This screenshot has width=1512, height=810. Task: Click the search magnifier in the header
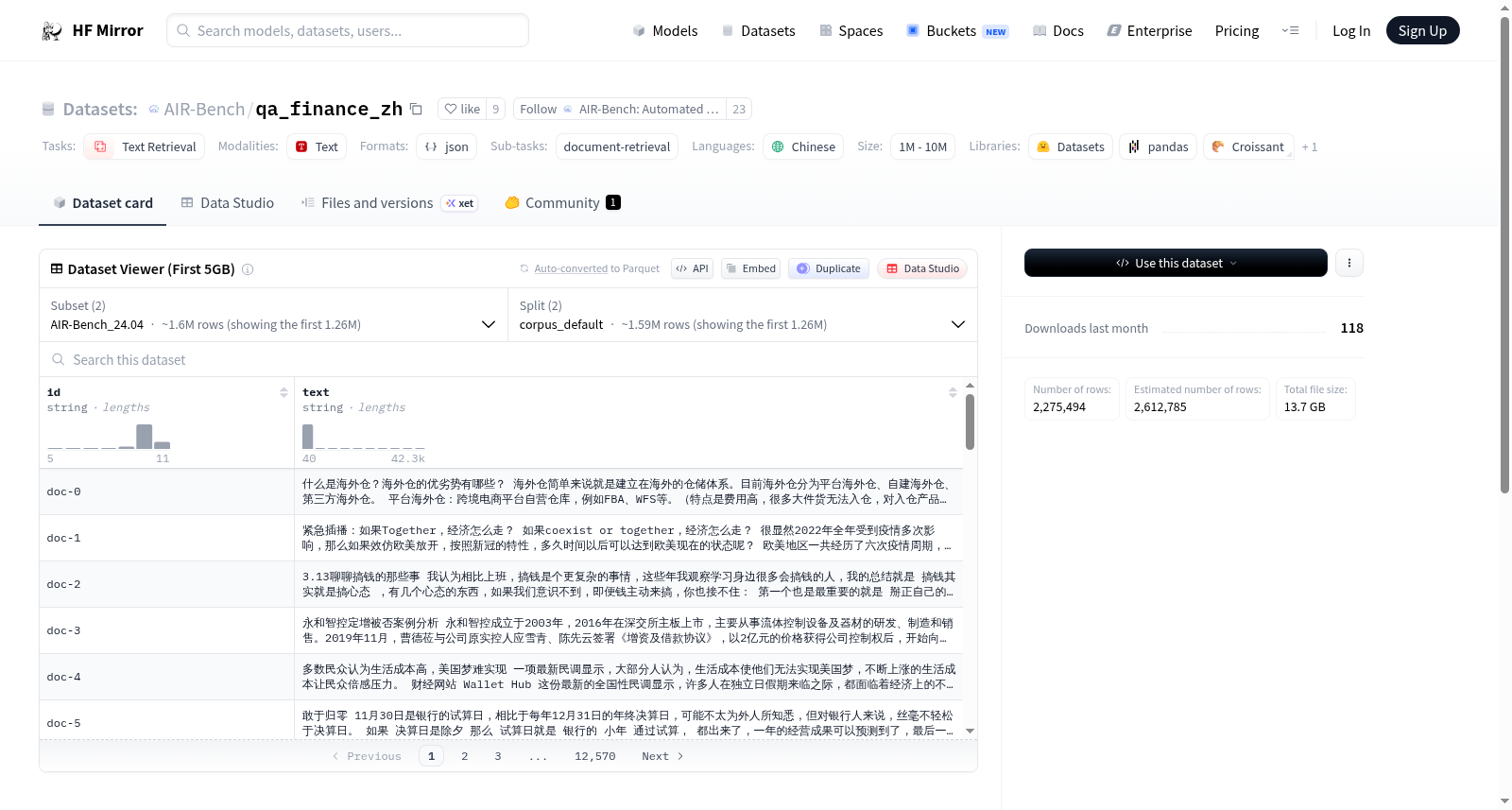tap(183, 30)
